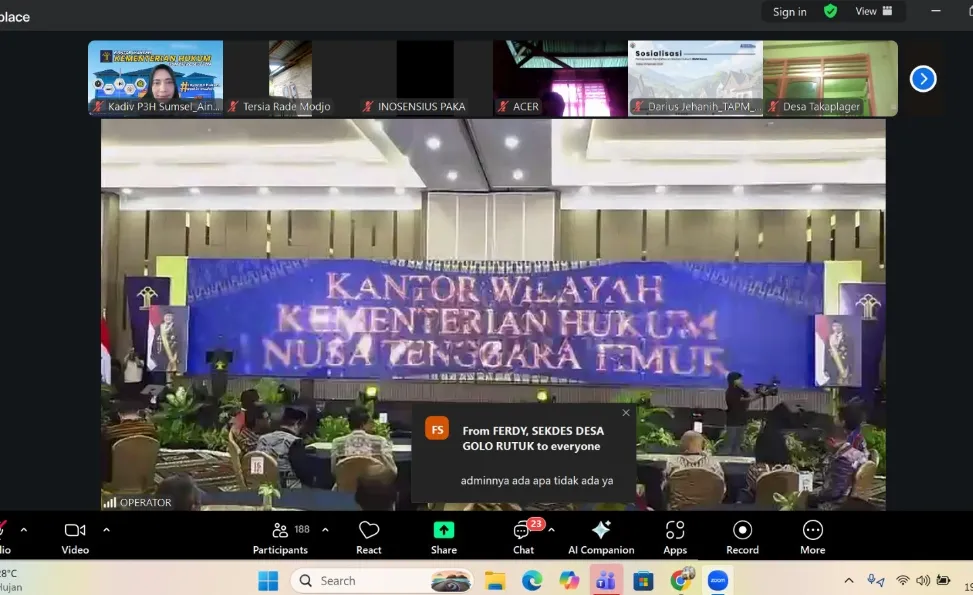Open Microsoft Edge from taskbar

(532, 581)
